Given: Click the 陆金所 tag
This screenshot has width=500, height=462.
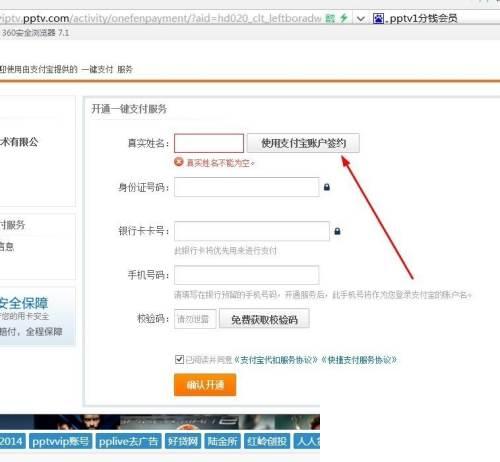Looking at the screenshot, I should tap(222, 441).
